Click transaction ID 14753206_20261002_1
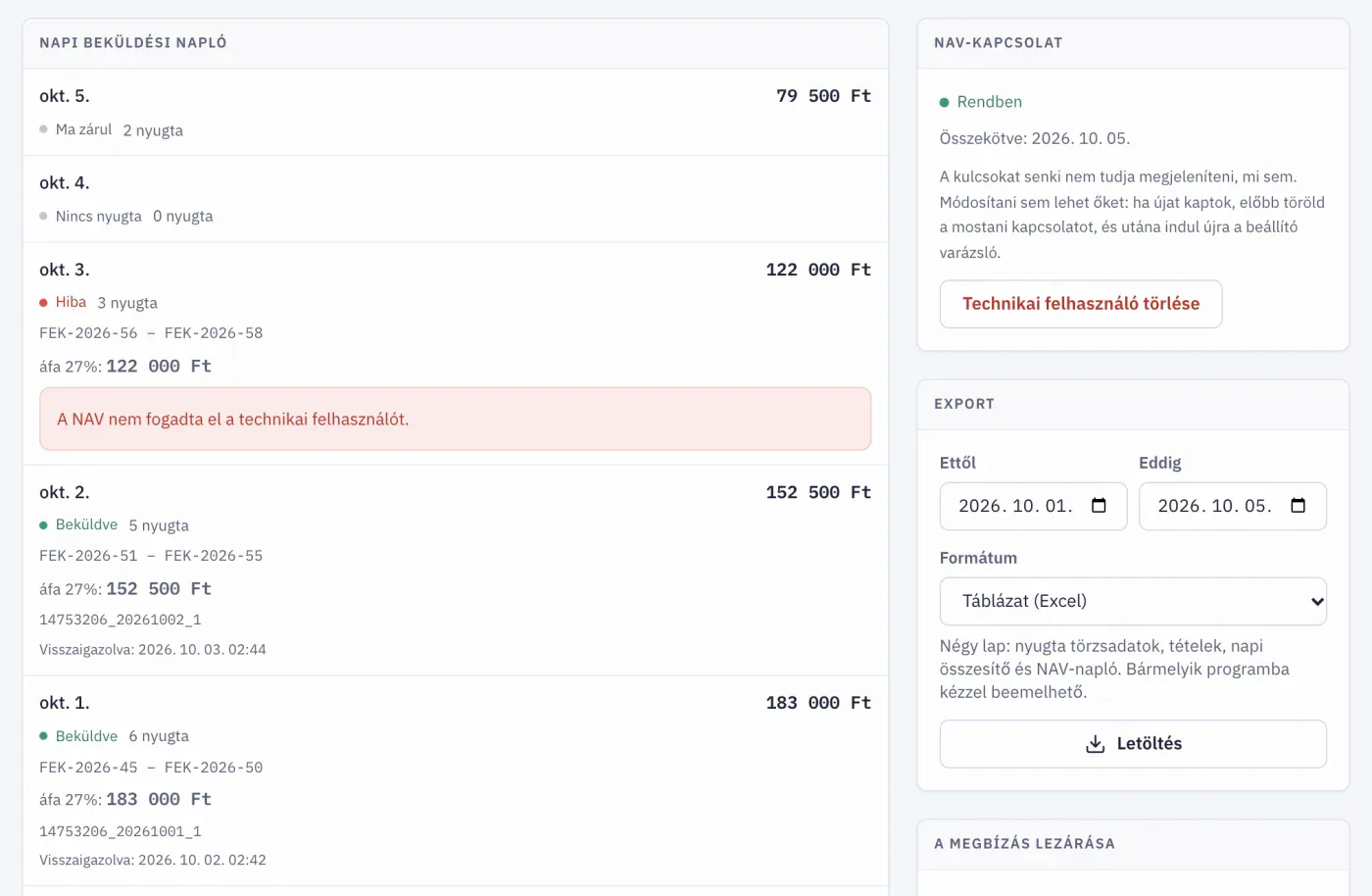The image size is (1372, 896). point(120,620)
